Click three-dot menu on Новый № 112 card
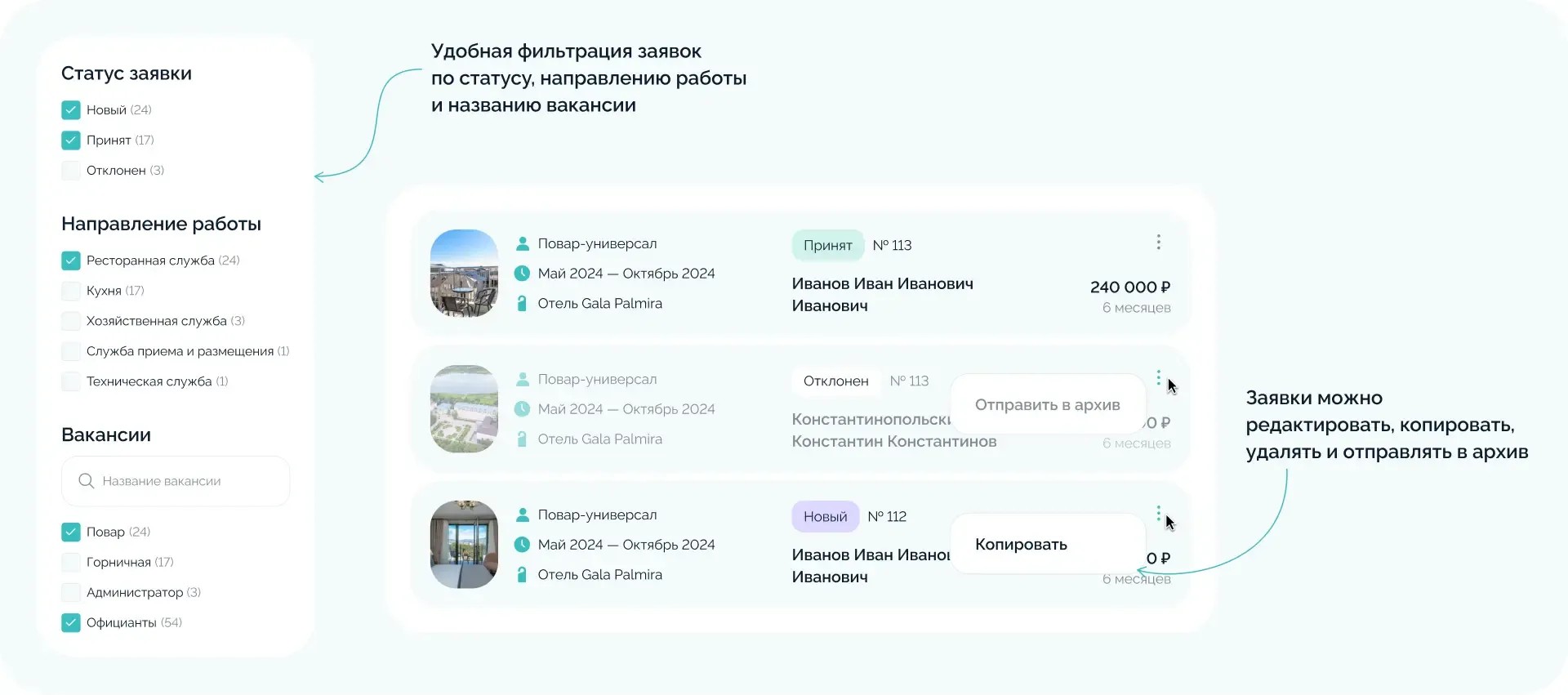 tap(1158, 513)
